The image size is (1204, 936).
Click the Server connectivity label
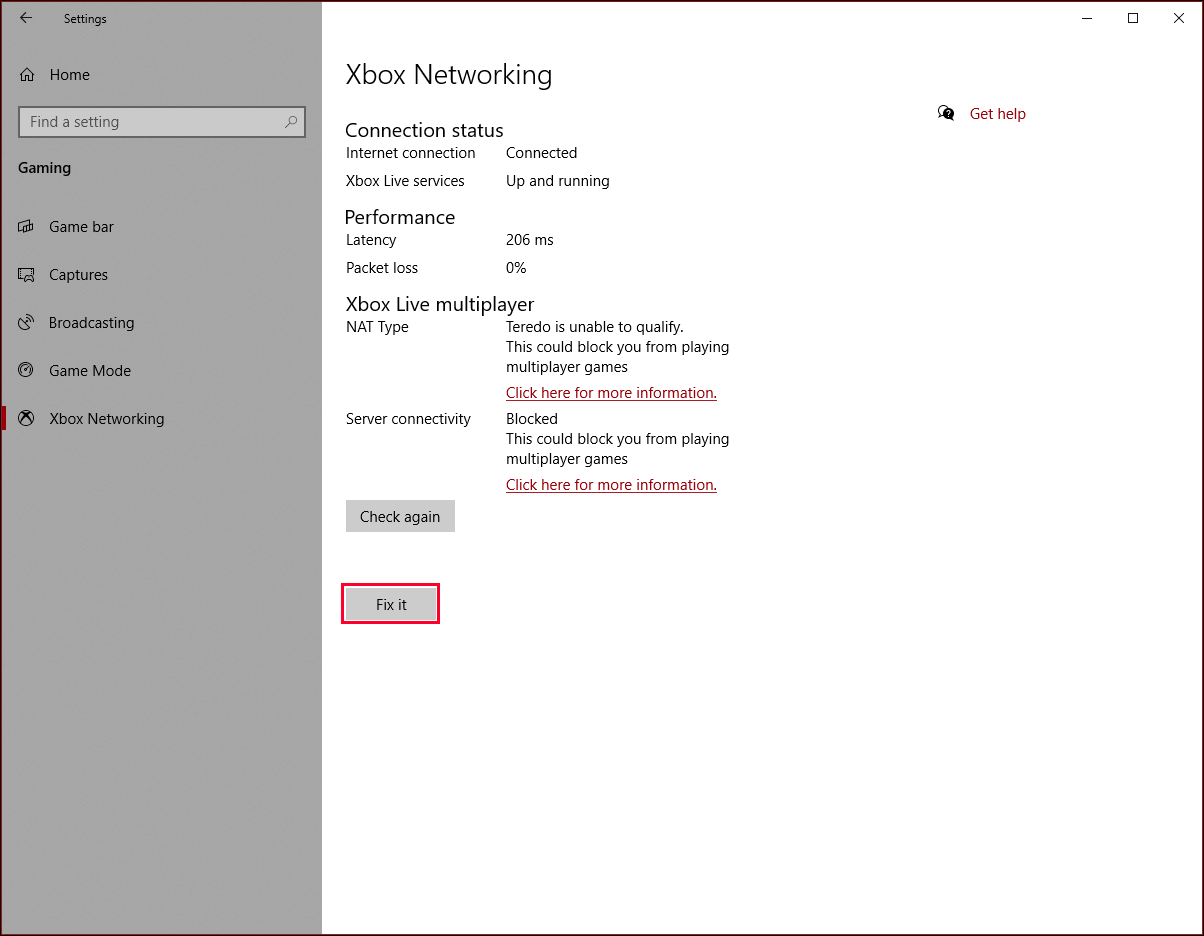(408, 419)
